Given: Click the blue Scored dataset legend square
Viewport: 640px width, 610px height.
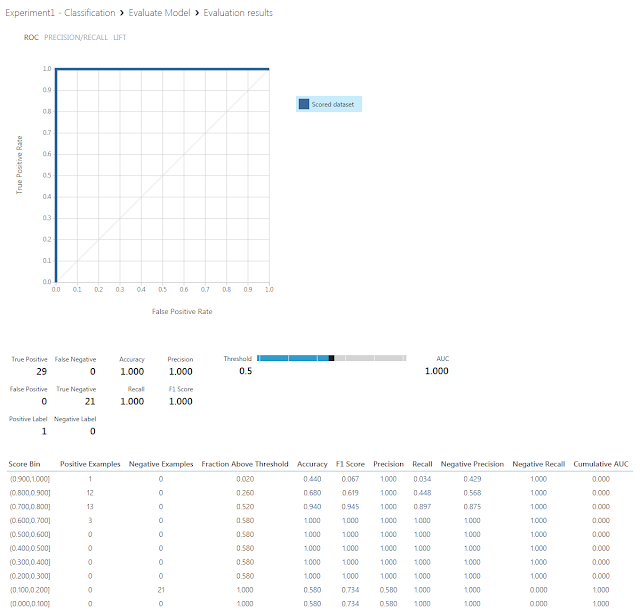Looking at the screenshot, I should (304, 104).
